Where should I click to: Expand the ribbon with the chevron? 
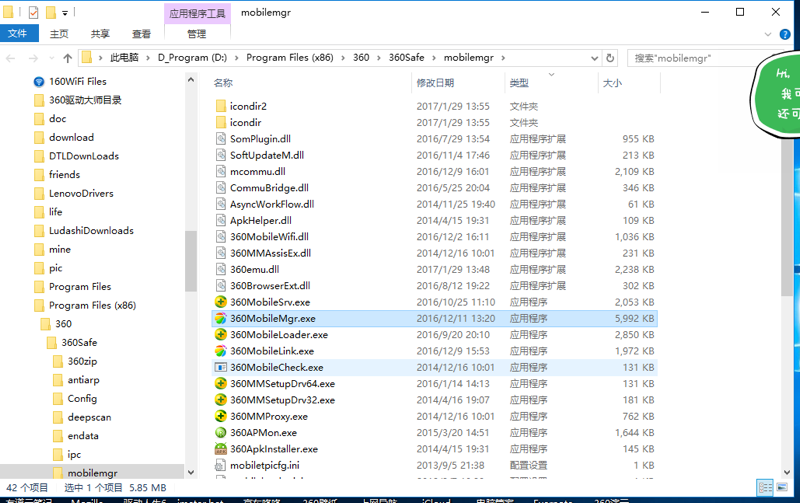768,34
